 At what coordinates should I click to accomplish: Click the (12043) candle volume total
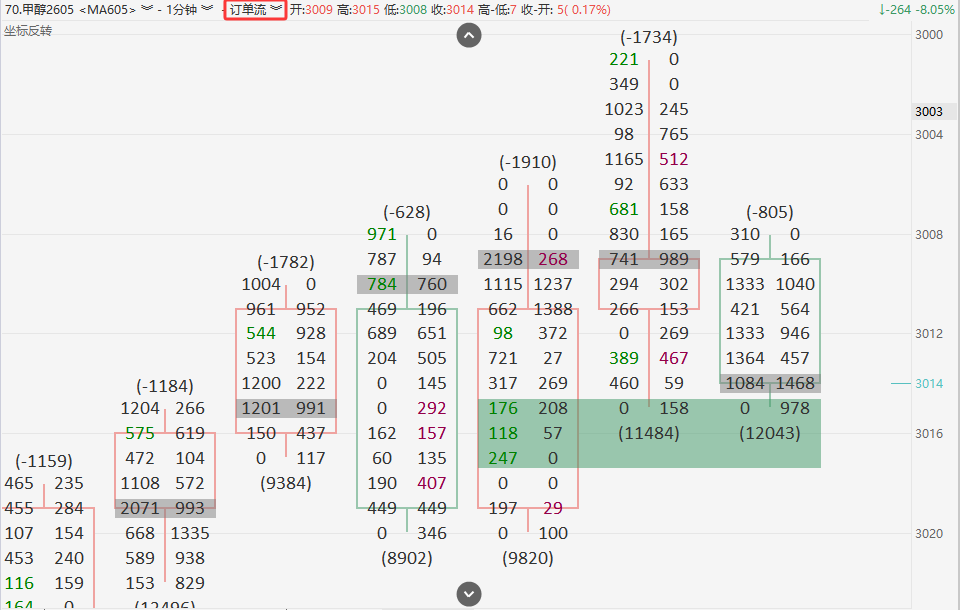coord(769,433)
